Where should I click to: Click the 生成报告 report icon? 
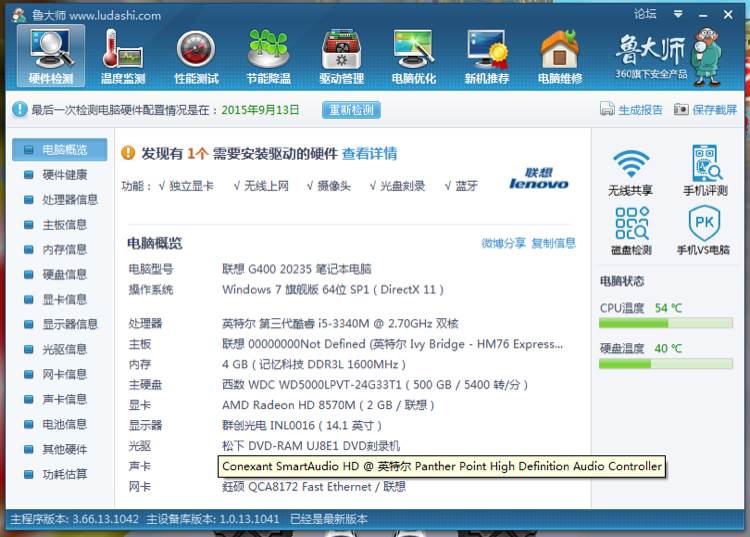tap(607, 110)
